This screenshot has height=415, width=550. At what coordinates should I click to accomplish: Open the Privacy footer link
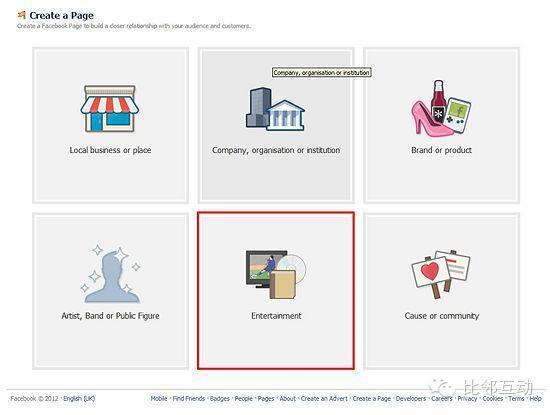point(467,399)
